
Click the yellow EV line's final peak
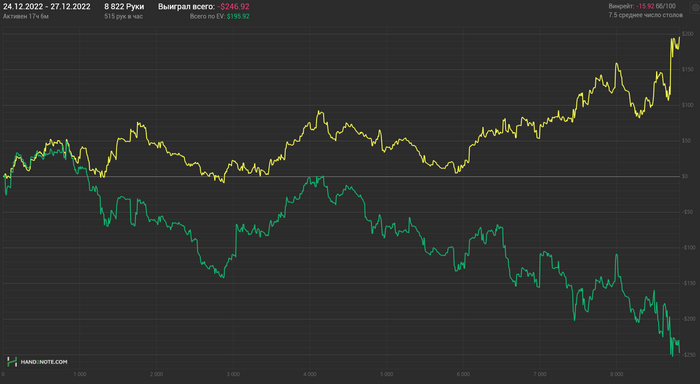[679, 37]
